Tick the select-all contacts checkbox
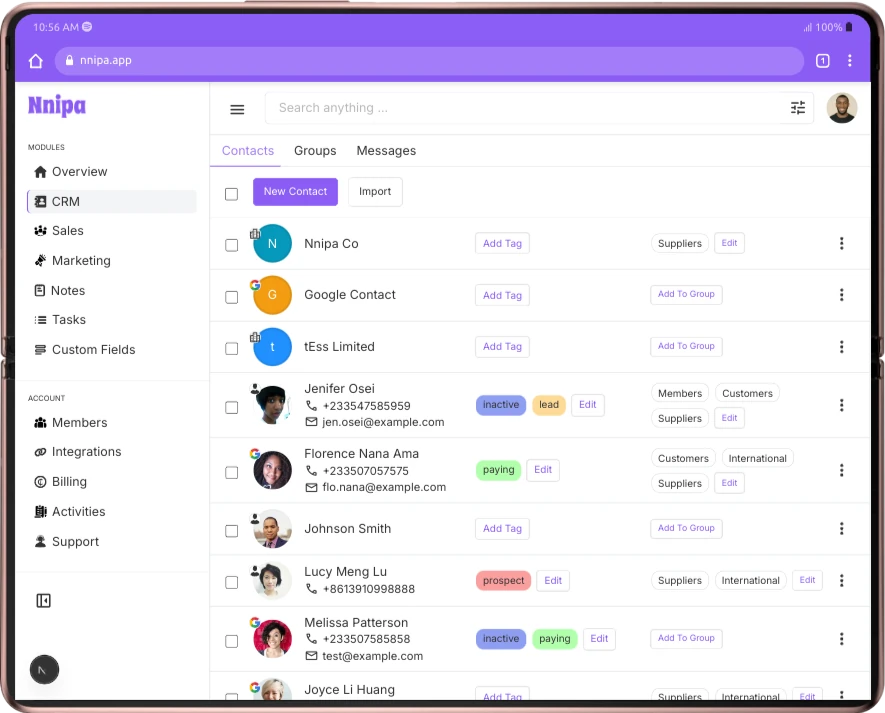The image size is (885, 713). tap(231, 193)
